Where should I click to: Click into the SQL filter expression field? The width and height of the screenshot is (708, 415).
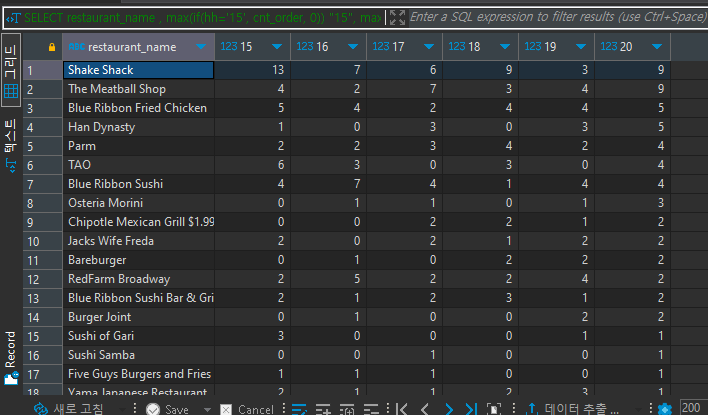click(x=558, y=17)
